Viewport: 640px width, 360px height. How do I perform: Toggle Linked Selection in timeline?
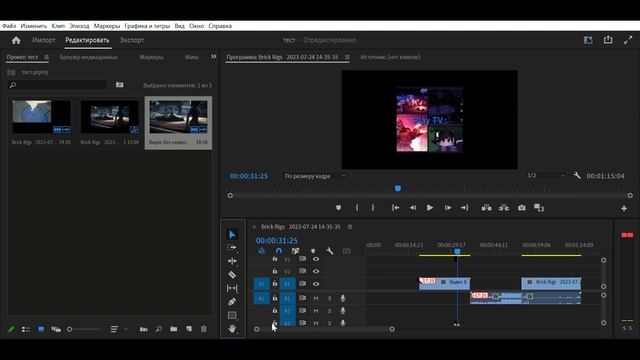(296, 251)
